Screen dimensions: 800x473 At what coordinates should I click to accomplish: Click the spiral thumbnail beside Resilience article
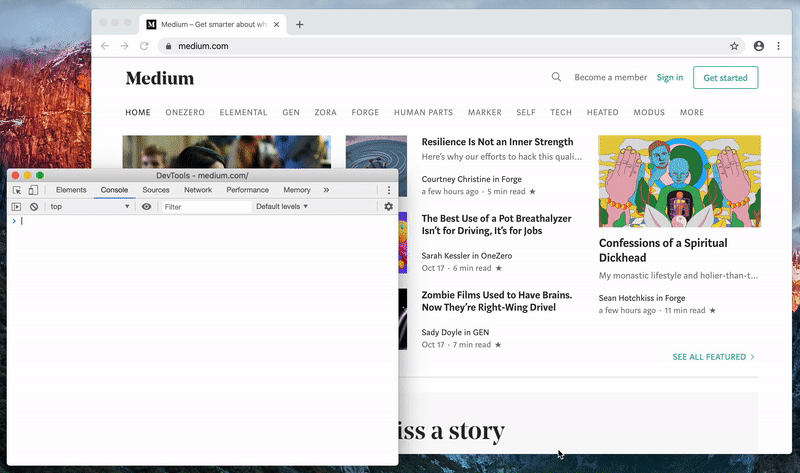pyautogui.click(x=377, y=152)
